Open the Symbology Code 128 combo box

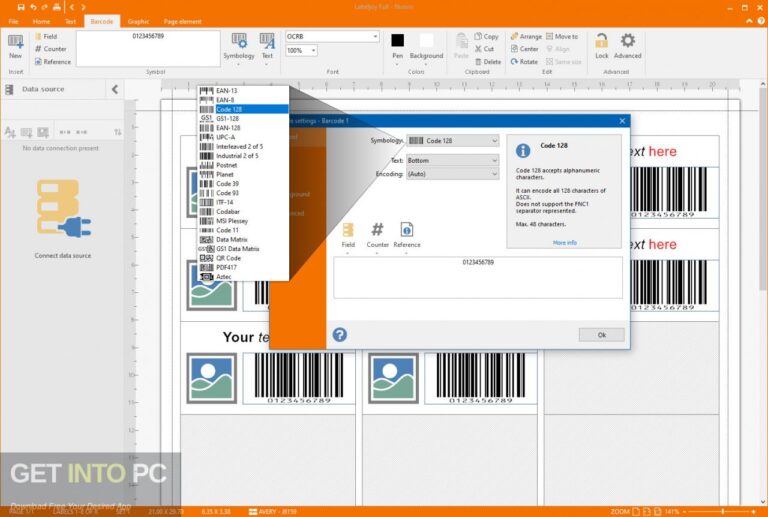453,141
